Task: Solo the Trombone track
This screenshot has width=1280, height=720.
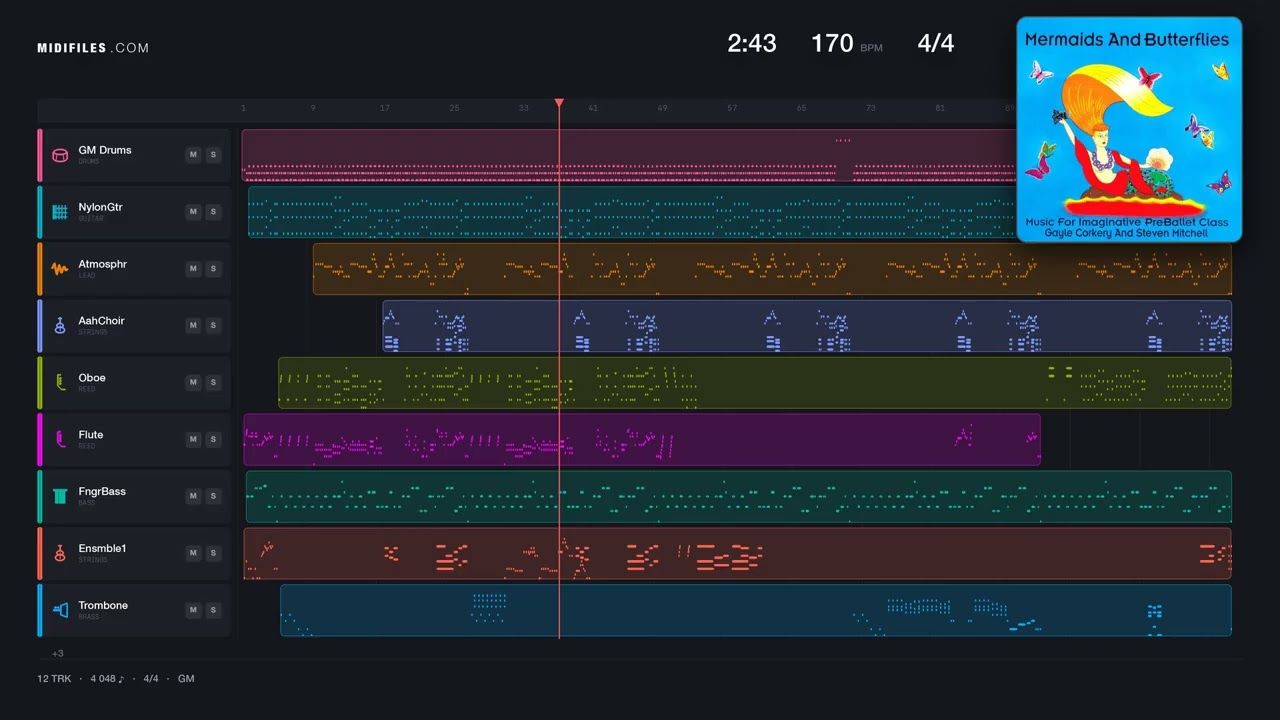Action: pyautogui.click(x=213, y=610)
